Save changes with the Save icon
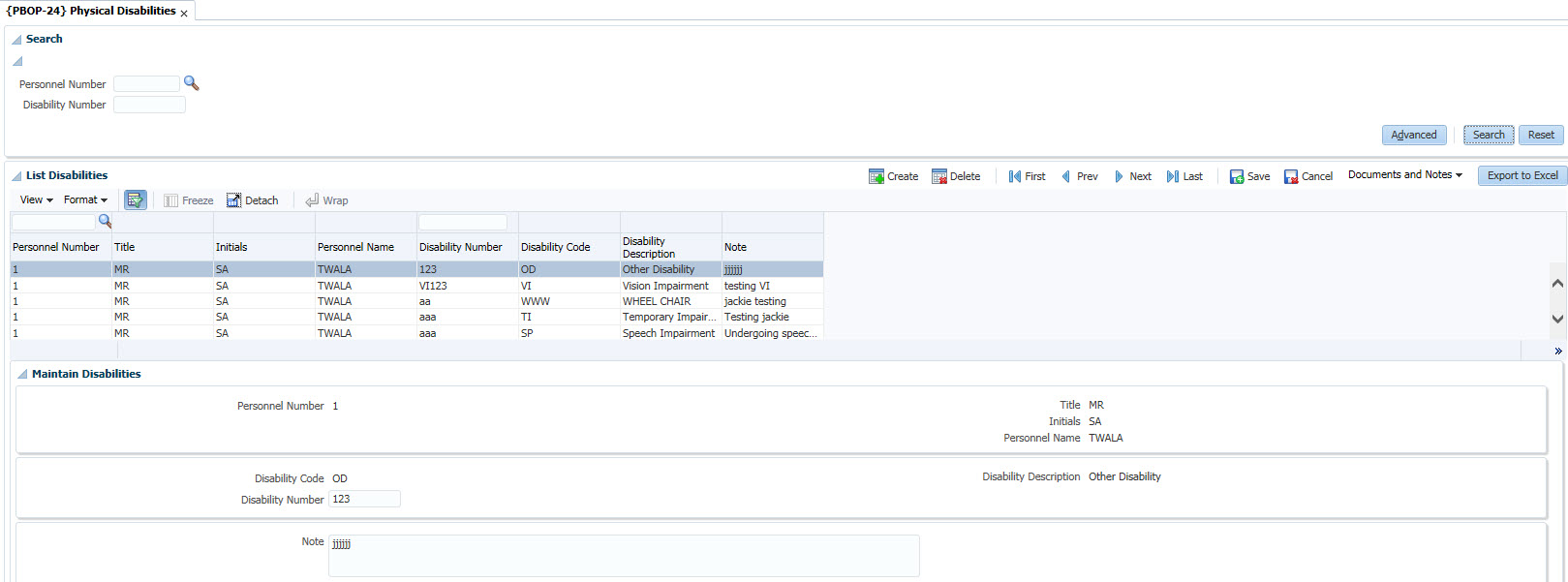 point(1237,176)
